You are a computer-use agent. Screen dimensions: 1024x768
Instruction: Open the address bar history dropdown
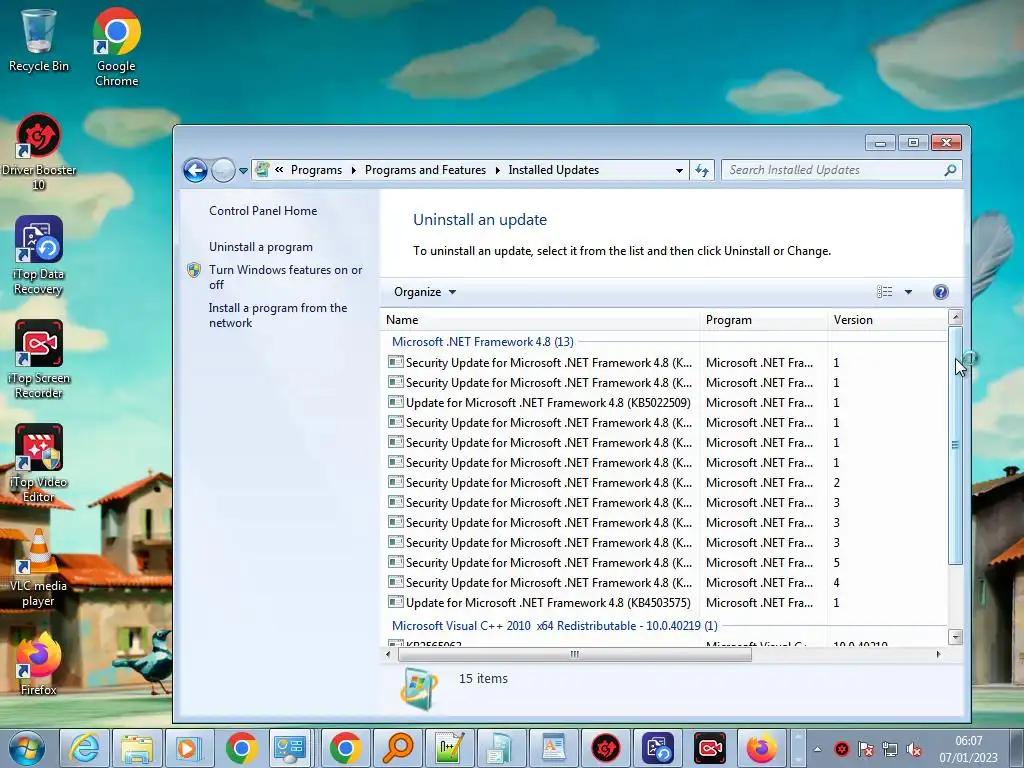(679, 170)
